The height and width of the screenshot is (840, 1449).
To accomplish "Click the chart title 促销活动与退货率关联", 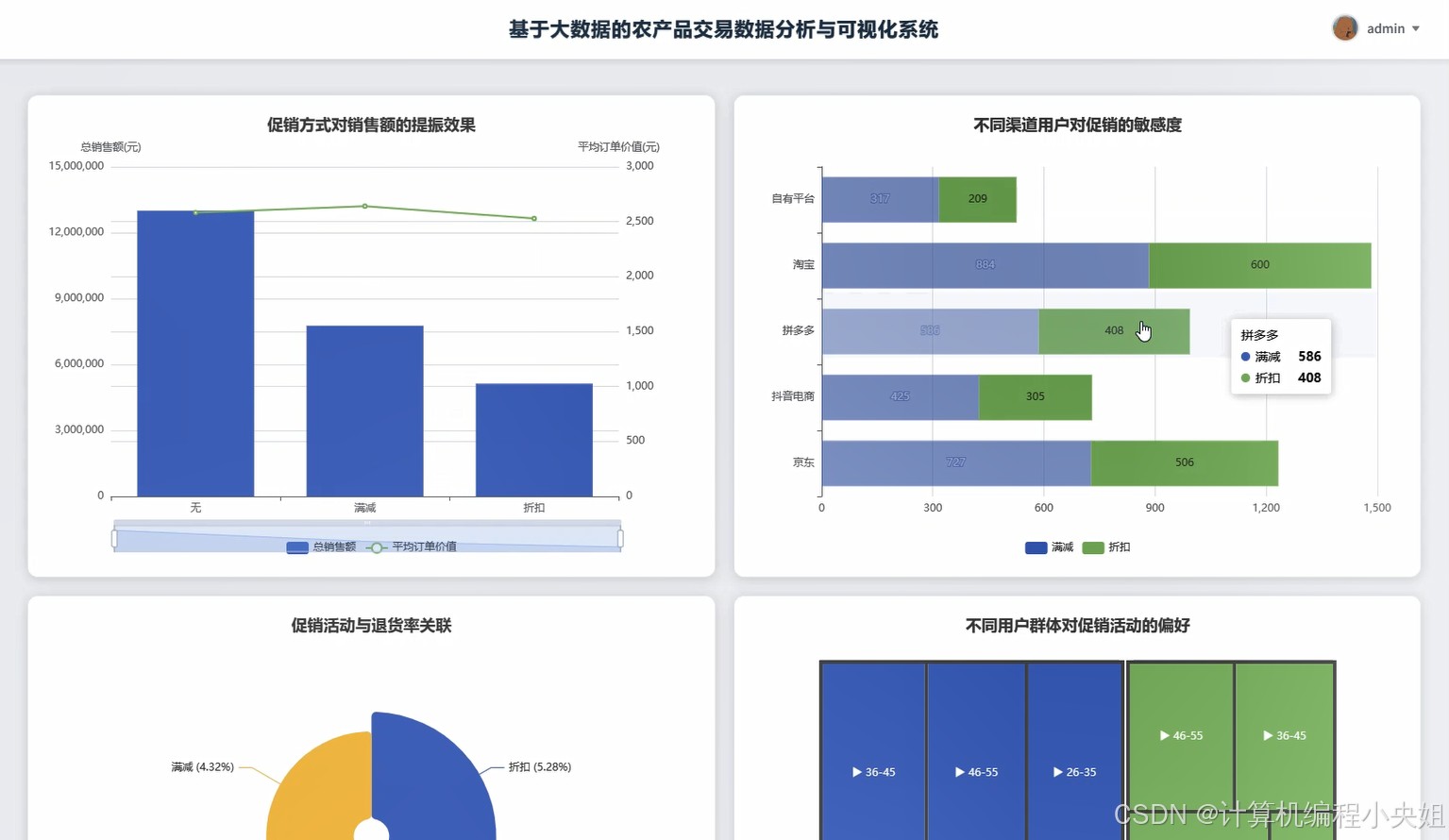I will (x=371, y=626).
